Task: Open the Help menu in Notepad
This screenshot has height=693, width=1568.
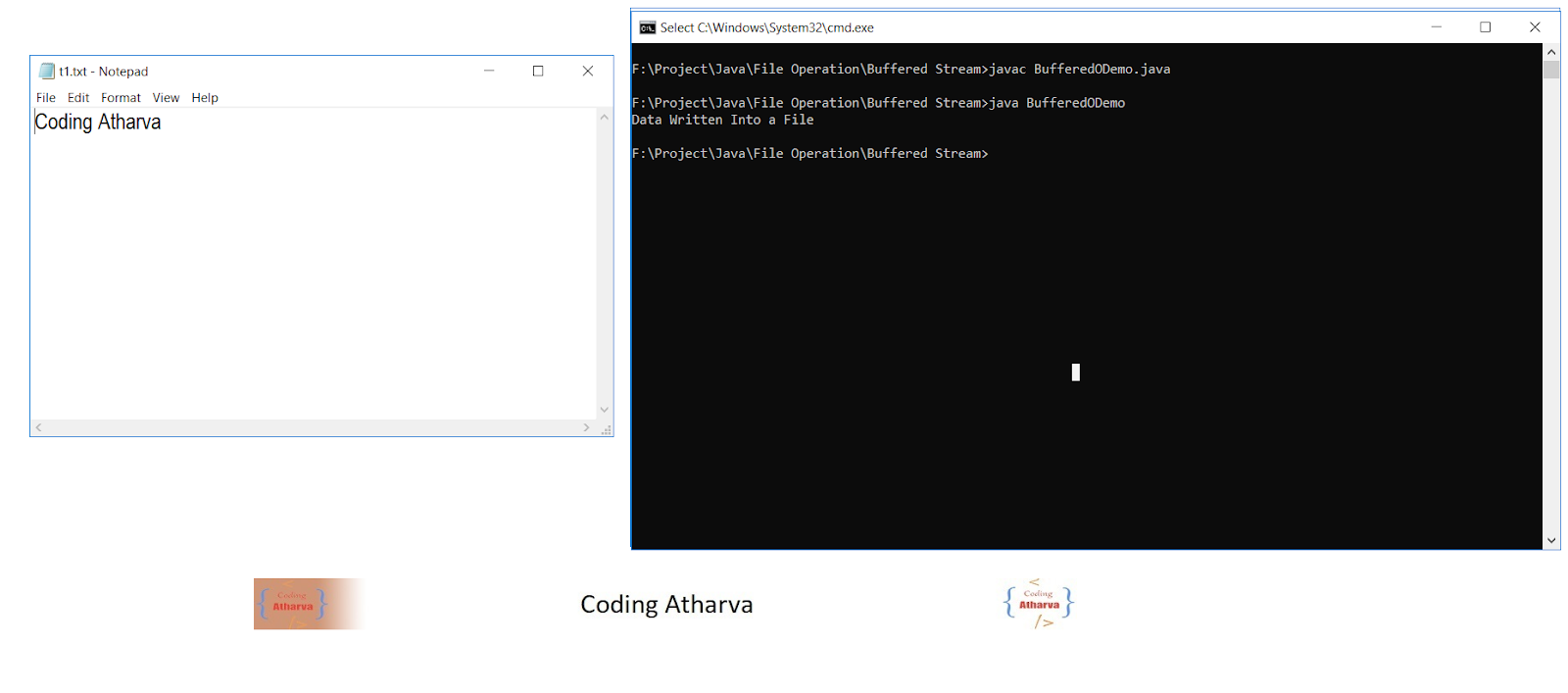Action: coord(205,98)
